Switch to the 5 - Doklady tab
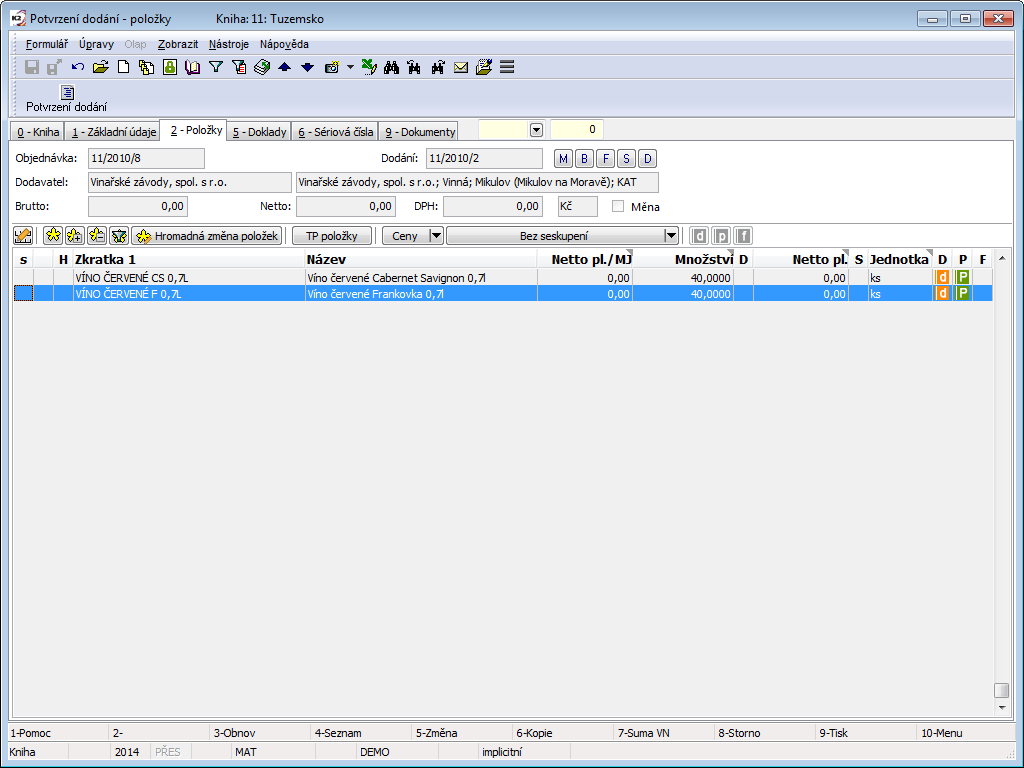Screen dimensions: 1024x768 pos(258,131)
